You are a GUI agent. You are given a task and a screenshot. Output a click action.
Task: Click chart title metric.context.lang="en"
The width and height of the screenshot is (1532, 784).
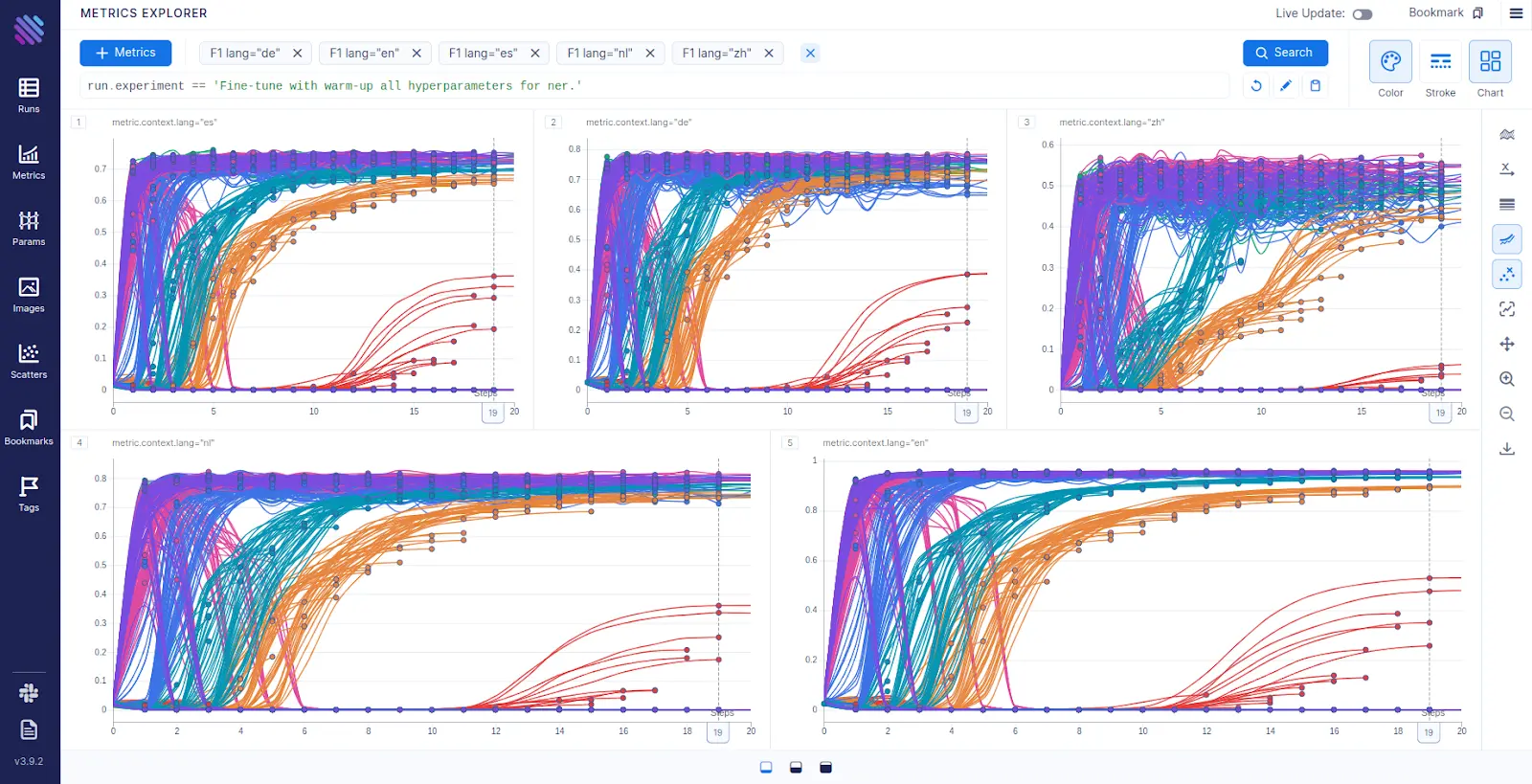(875, 443)
